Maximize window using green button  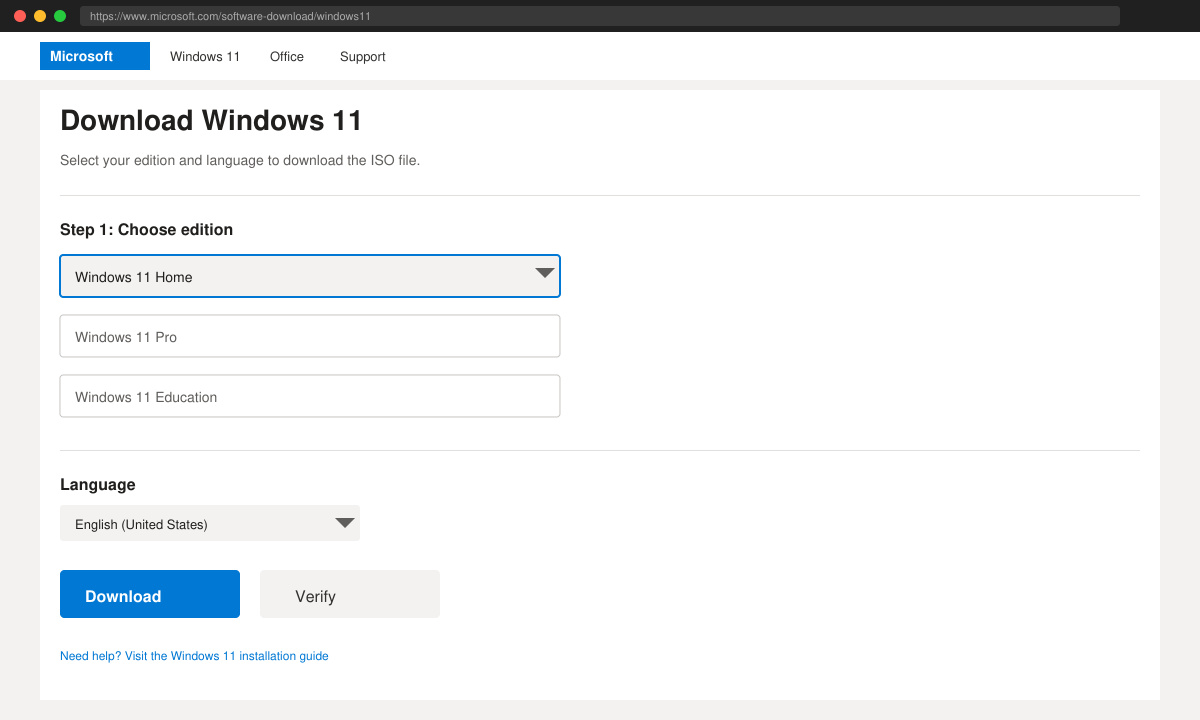coord(60,16)
